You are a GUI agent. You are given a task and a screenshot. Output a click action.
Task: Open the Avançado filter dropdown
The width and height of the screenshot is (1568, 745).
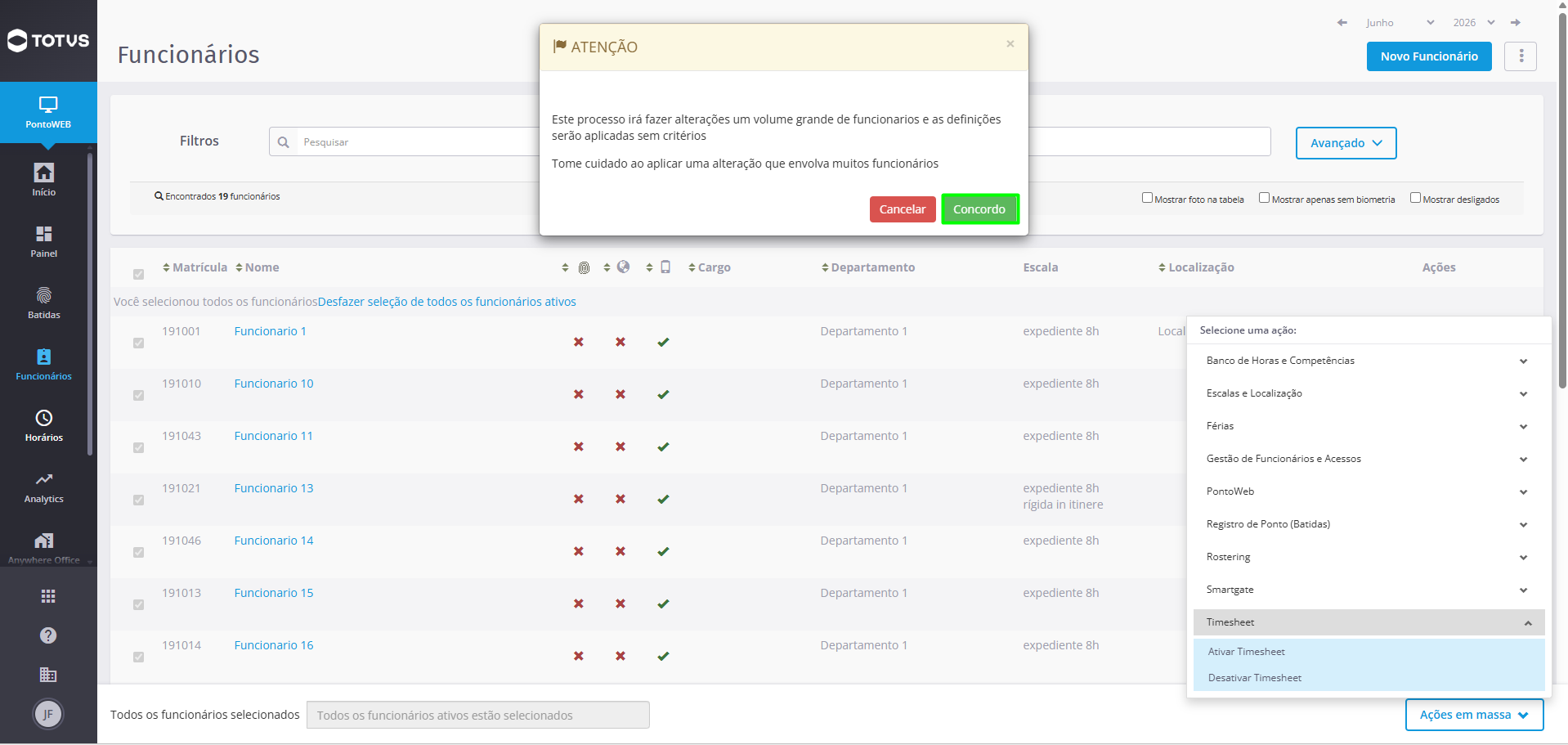pyautogui.click(x=1346, y=143)
